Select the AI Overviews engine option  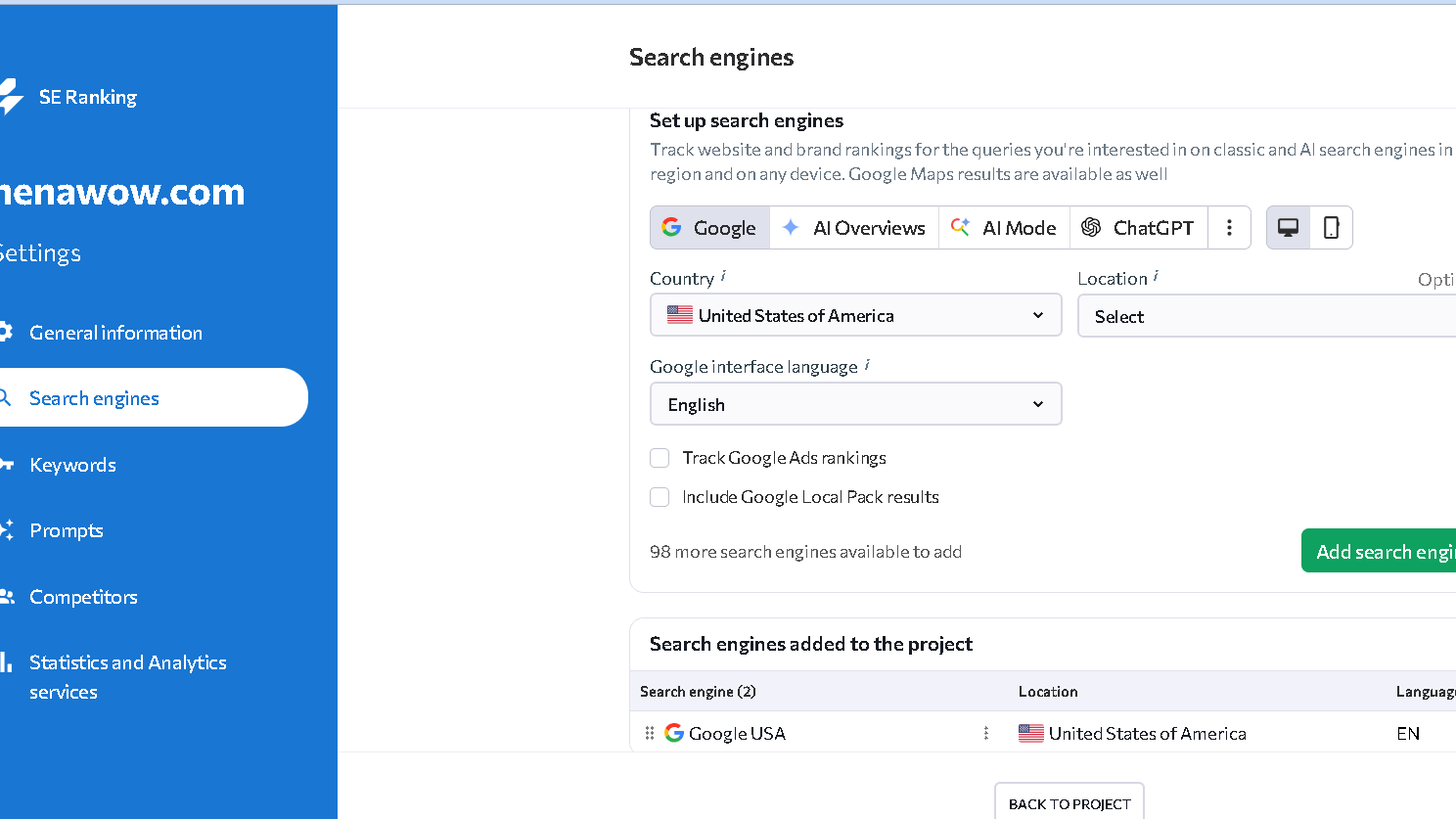853,227
